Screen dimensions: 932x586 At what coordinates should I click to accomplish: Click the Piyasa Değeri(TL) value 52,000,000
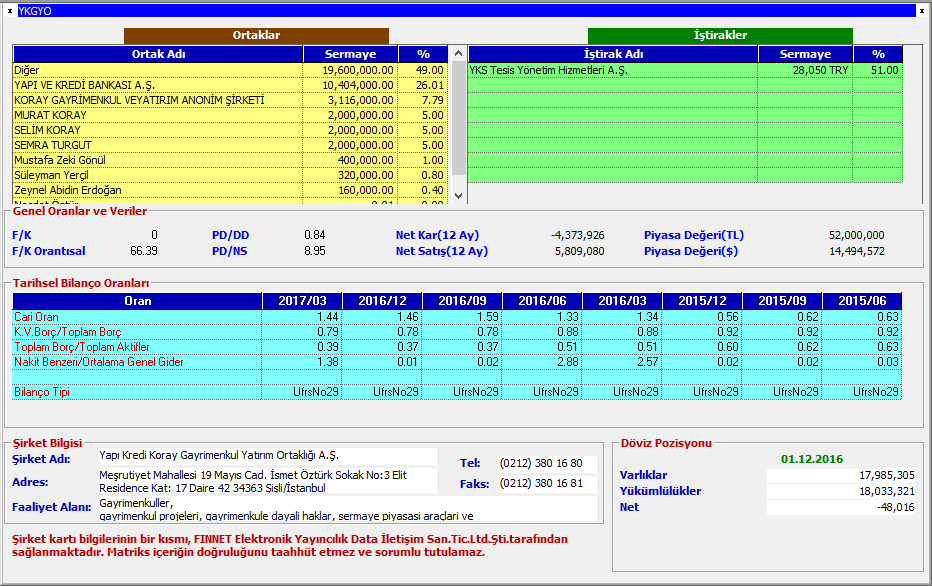pos(857,235)
